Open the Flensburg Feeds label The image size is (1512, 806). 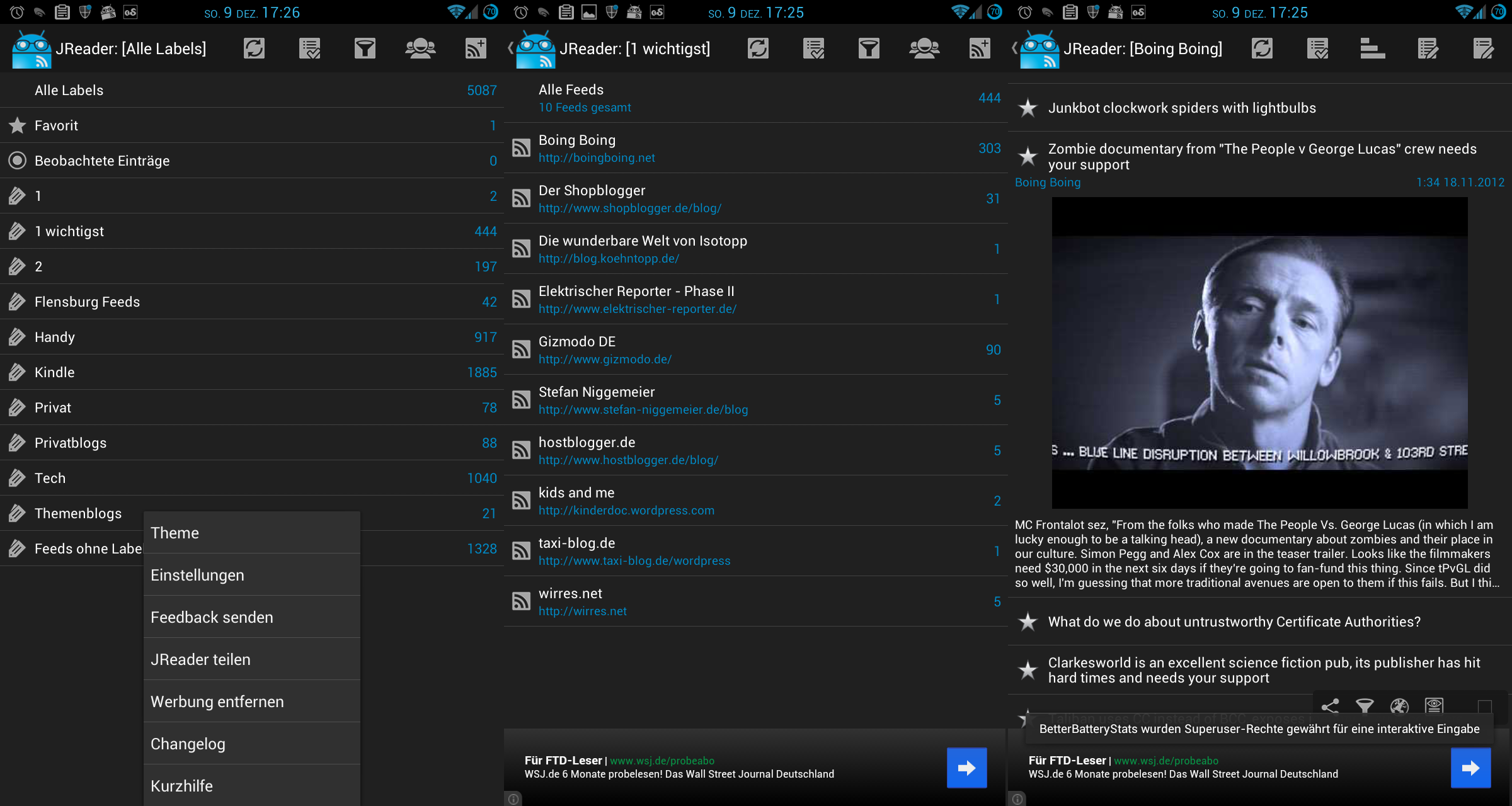click(252, 302)
